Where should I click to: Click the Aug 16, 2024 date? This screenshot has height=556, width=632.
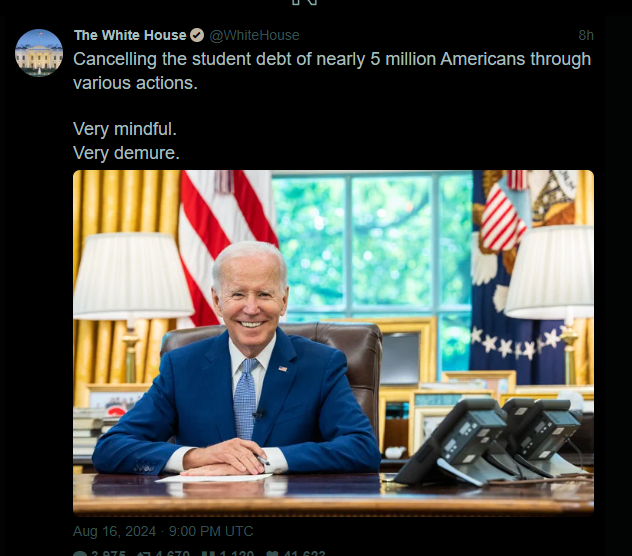click(114, 531)
